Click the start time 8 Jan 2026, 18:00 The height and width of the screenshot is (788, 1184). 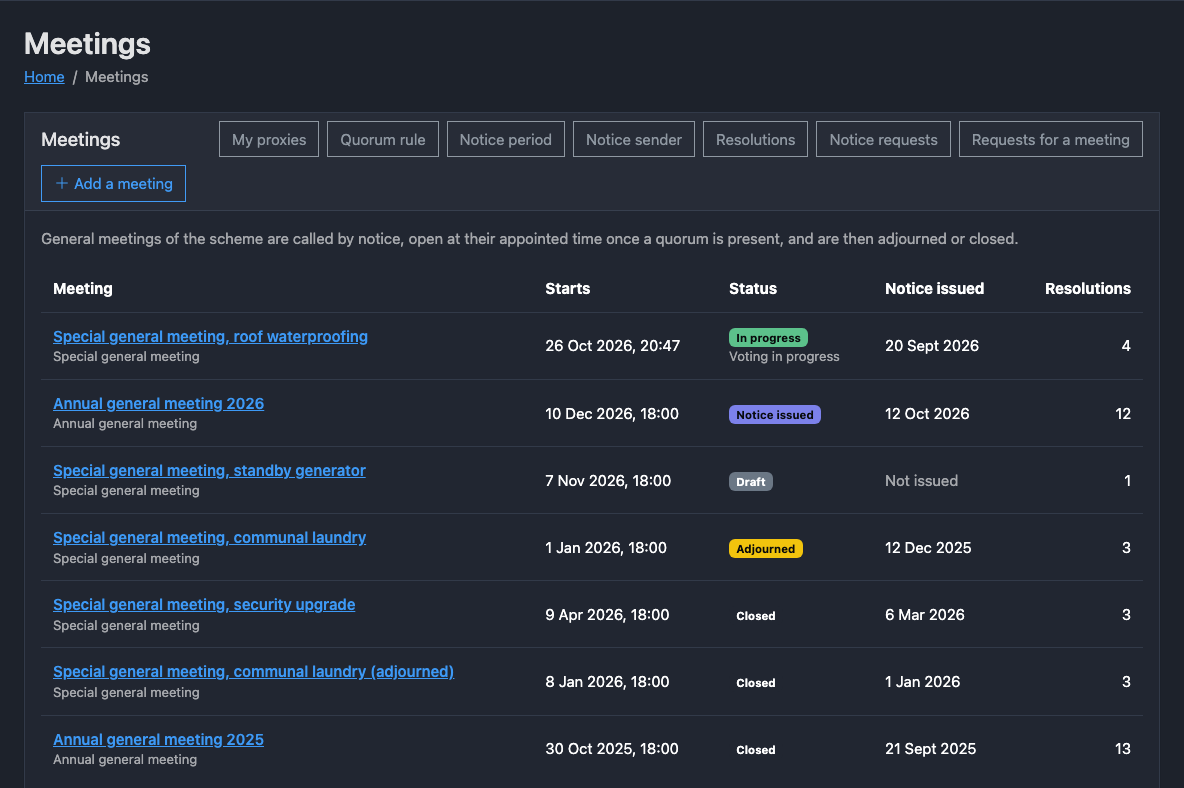point(607,682)
